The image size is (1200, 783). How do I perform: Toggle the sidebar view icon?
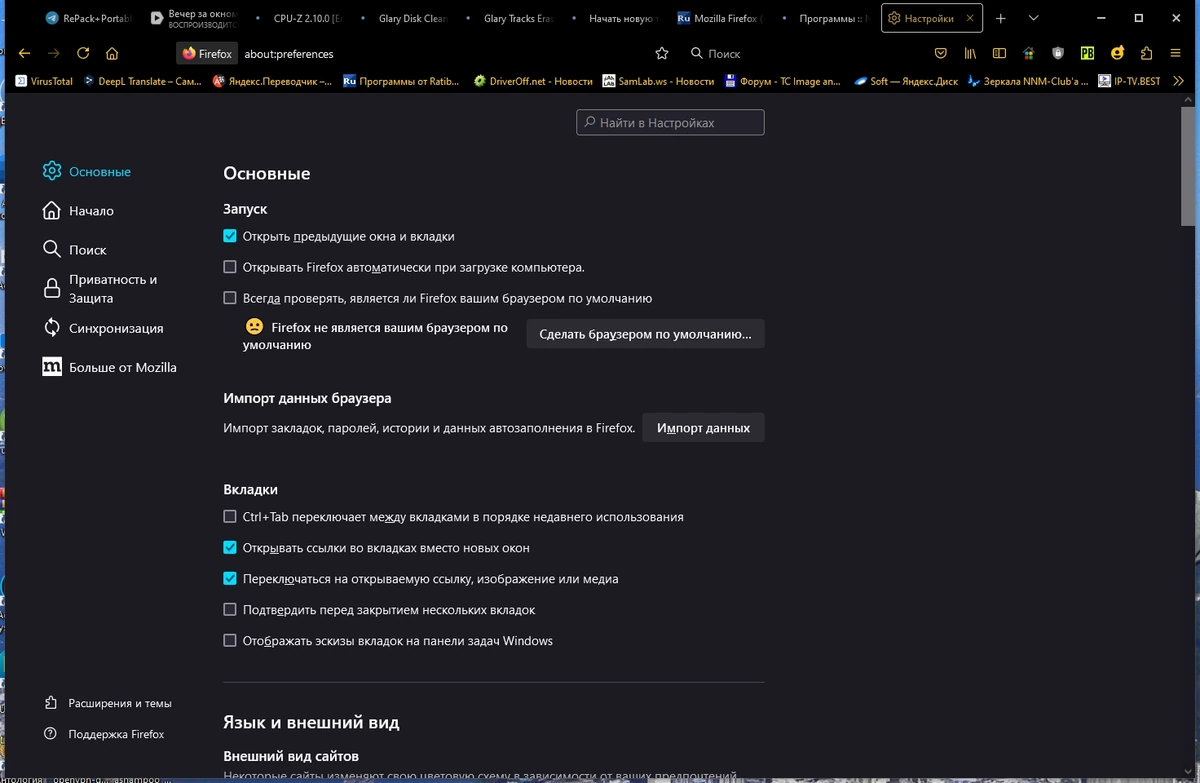[999, 53]
